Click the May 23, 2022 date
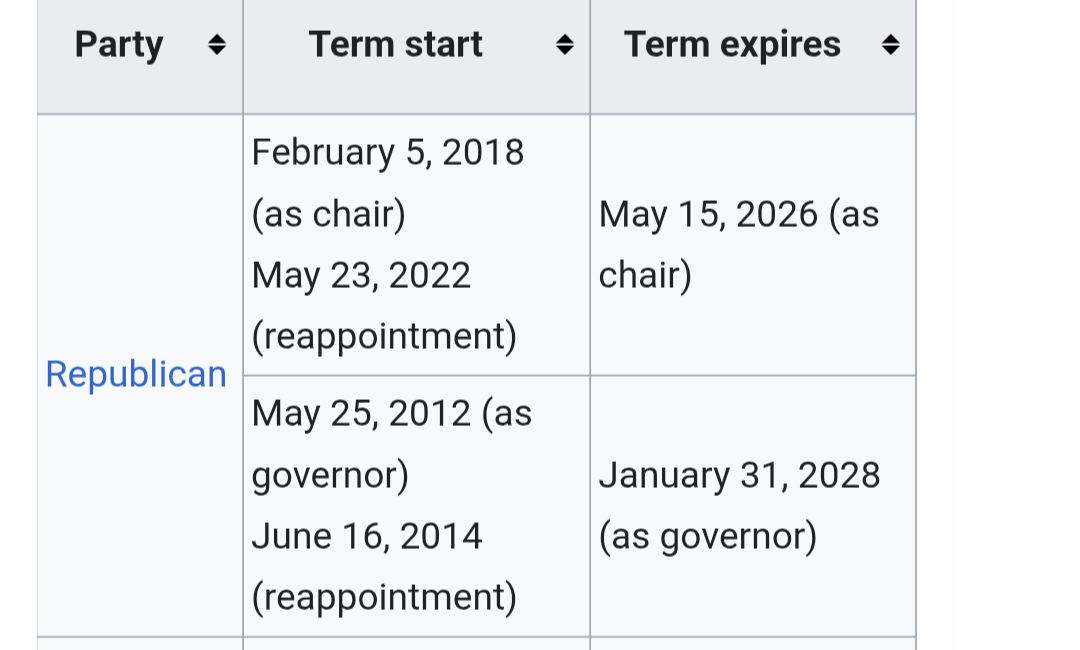 361,275
